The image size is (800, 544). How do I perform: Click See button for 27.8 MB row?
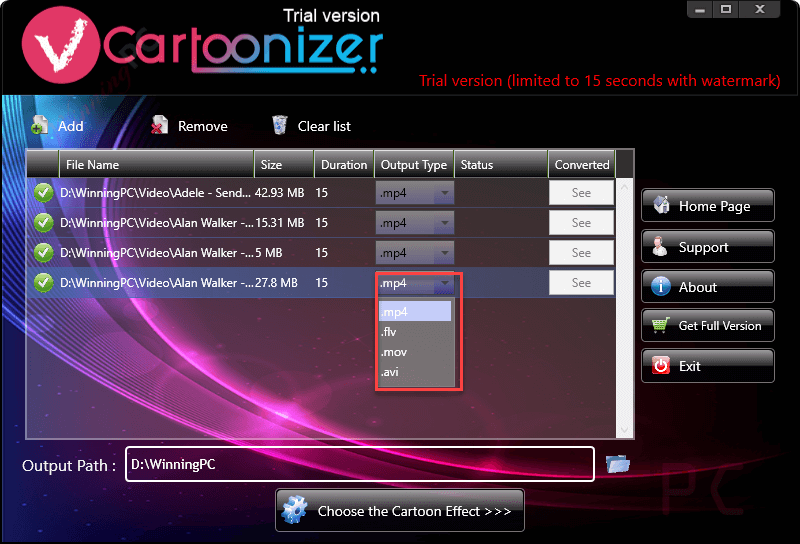tap(581, 283)
